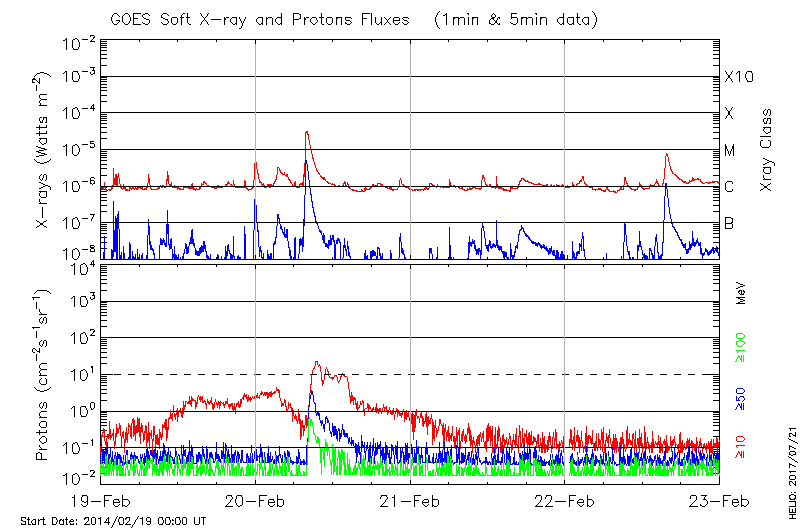Click the C class label on right axis

(729, 187)
